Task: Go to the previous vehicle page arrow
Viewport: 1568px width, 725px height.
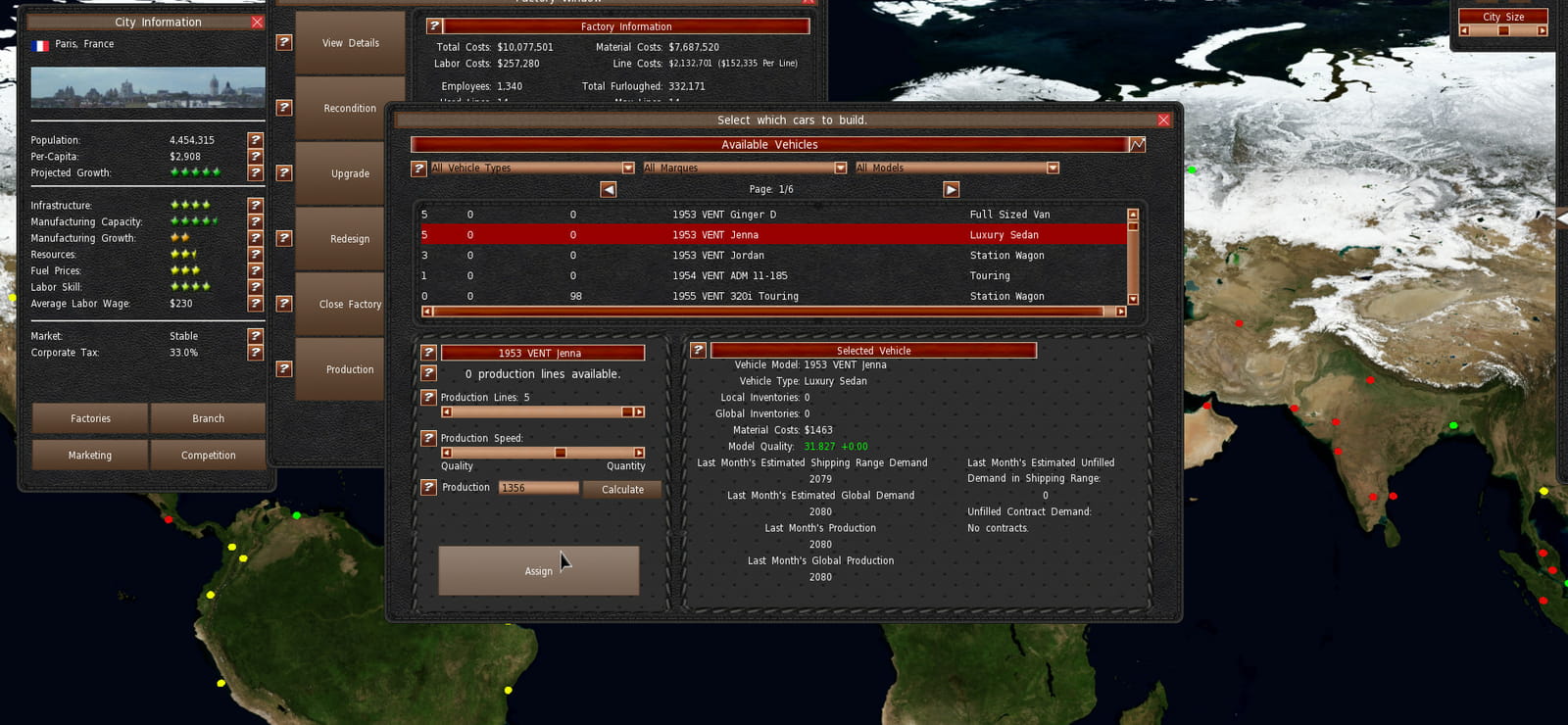Action: [609, 189]
